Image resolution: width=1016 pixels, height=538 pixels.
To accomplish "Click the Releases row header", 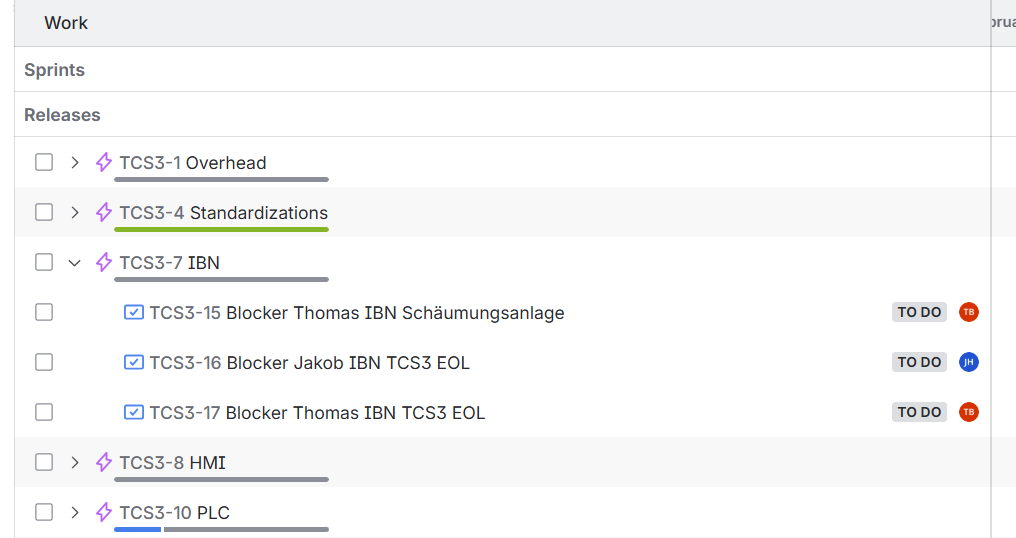I will 62,115.
